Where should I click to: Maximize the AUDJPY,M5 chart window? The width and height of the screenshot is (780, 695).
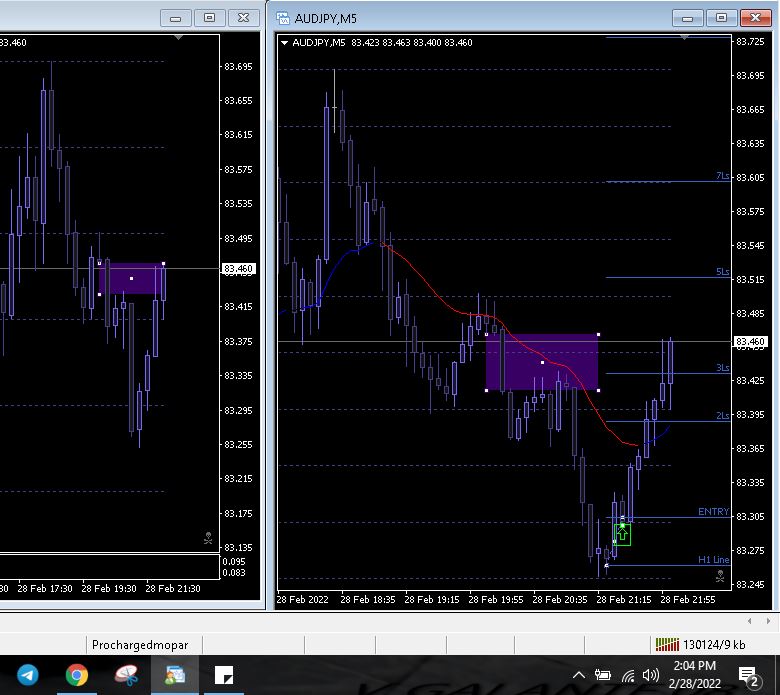coord(722,18)
